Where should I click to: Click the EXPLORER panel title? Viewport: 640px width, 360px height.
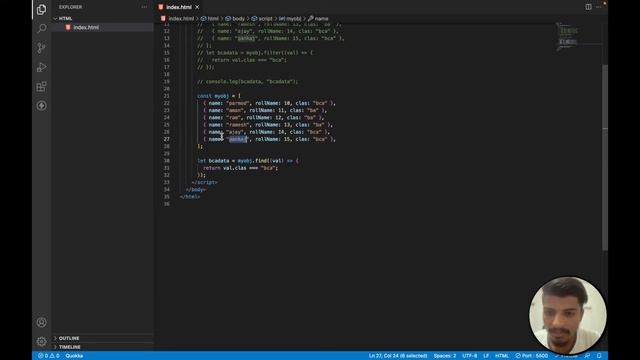tap(70, 7)
